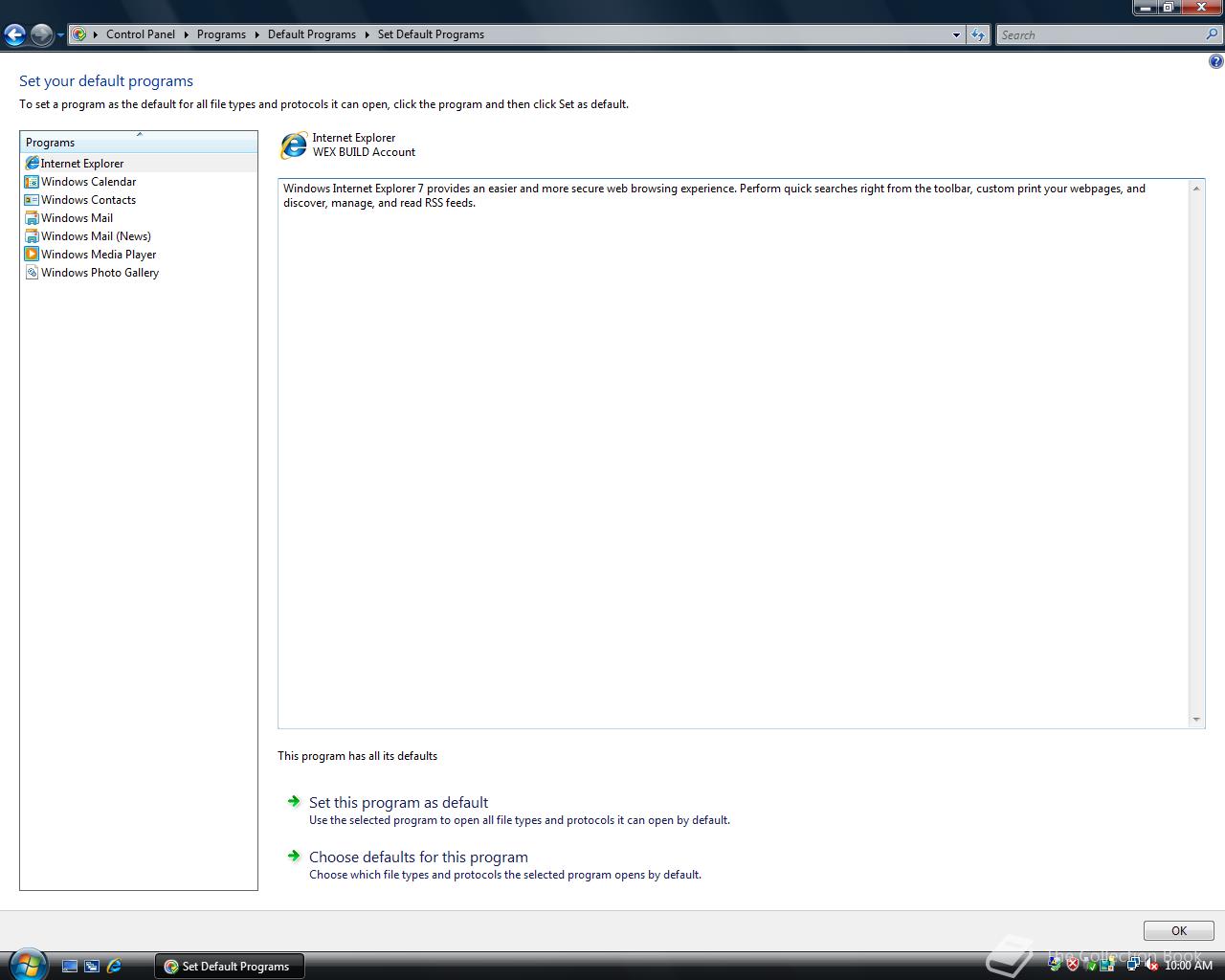Select the Windows Contacts icon
This screenshot has width=1225, height=980.
[32, 200]
